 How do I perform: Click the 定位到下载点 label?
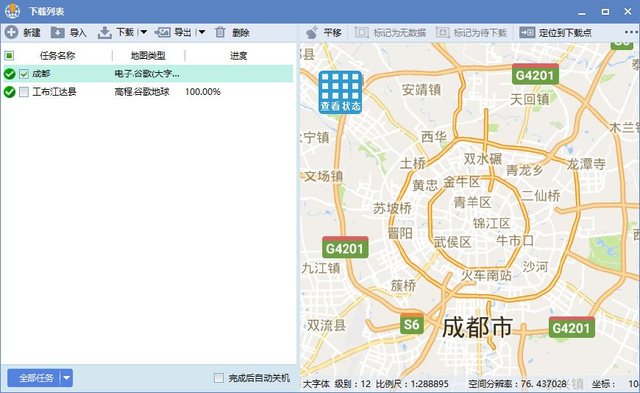[x=565, y=33]
